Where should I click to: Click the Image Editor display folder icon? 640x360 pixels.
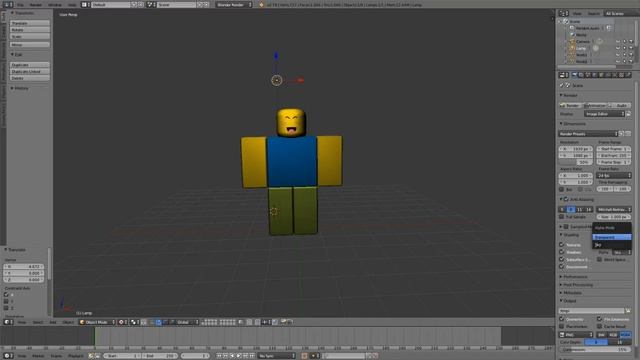(x=629, y=114)
